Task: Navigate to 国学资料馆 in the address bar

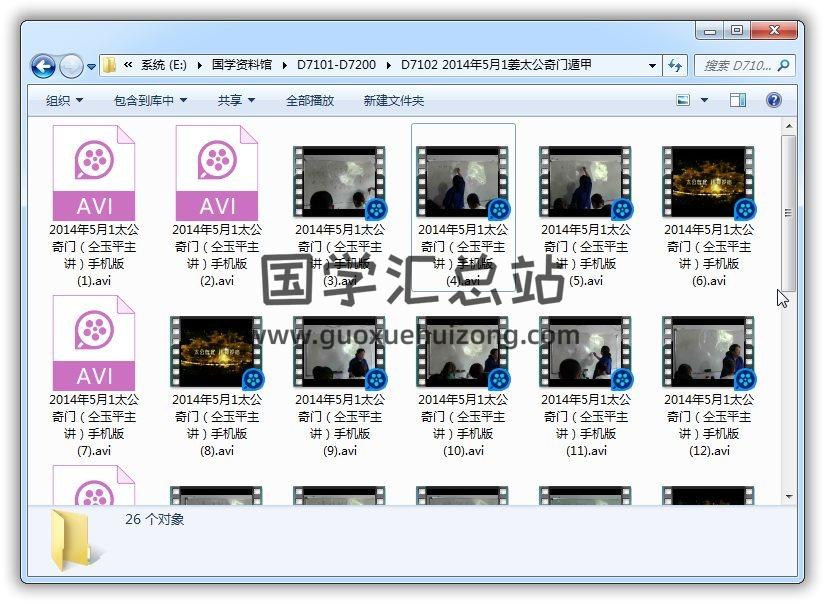Action: pos(241,65)
